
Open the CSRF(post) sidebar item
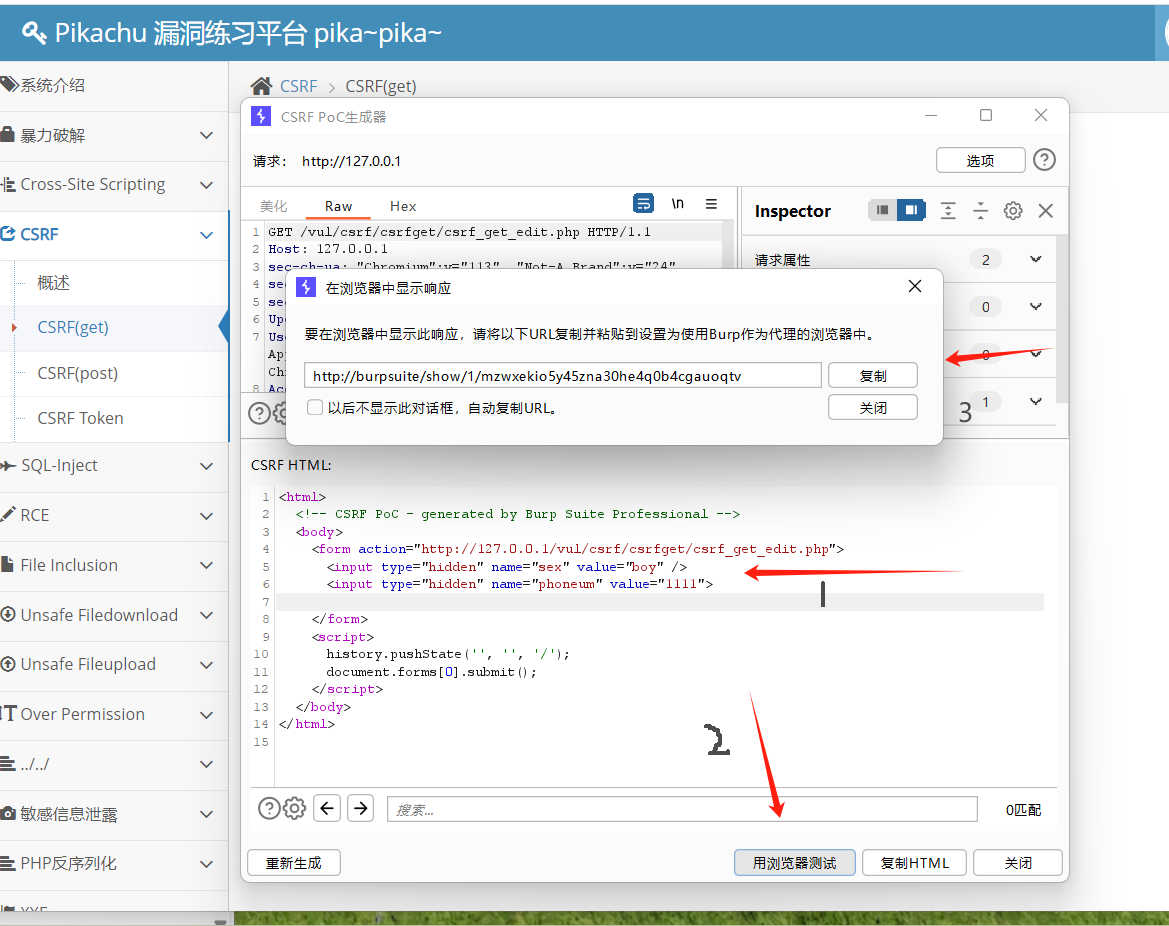pos(78,373)
